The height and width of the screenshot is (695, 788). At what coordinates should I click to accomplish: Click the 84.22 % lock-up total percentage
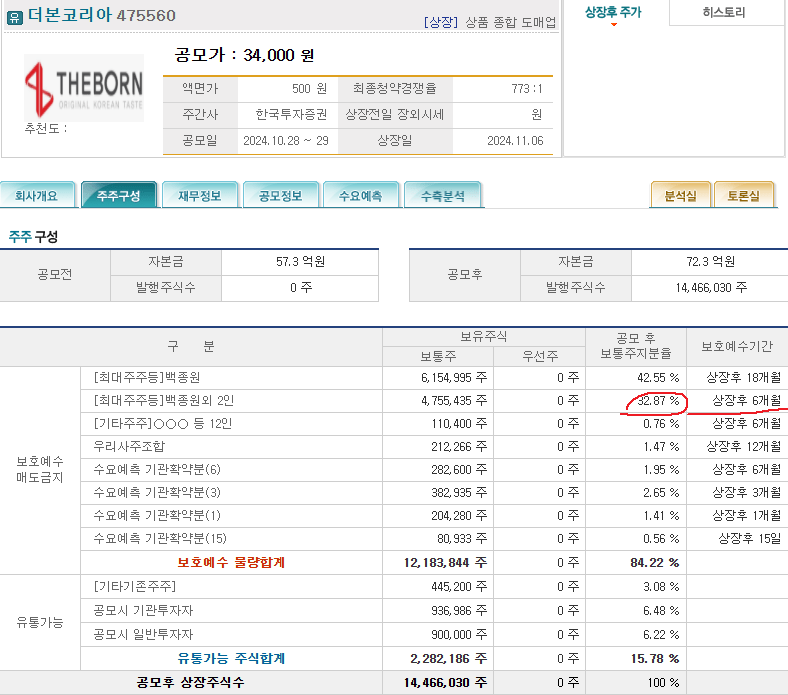655,563
